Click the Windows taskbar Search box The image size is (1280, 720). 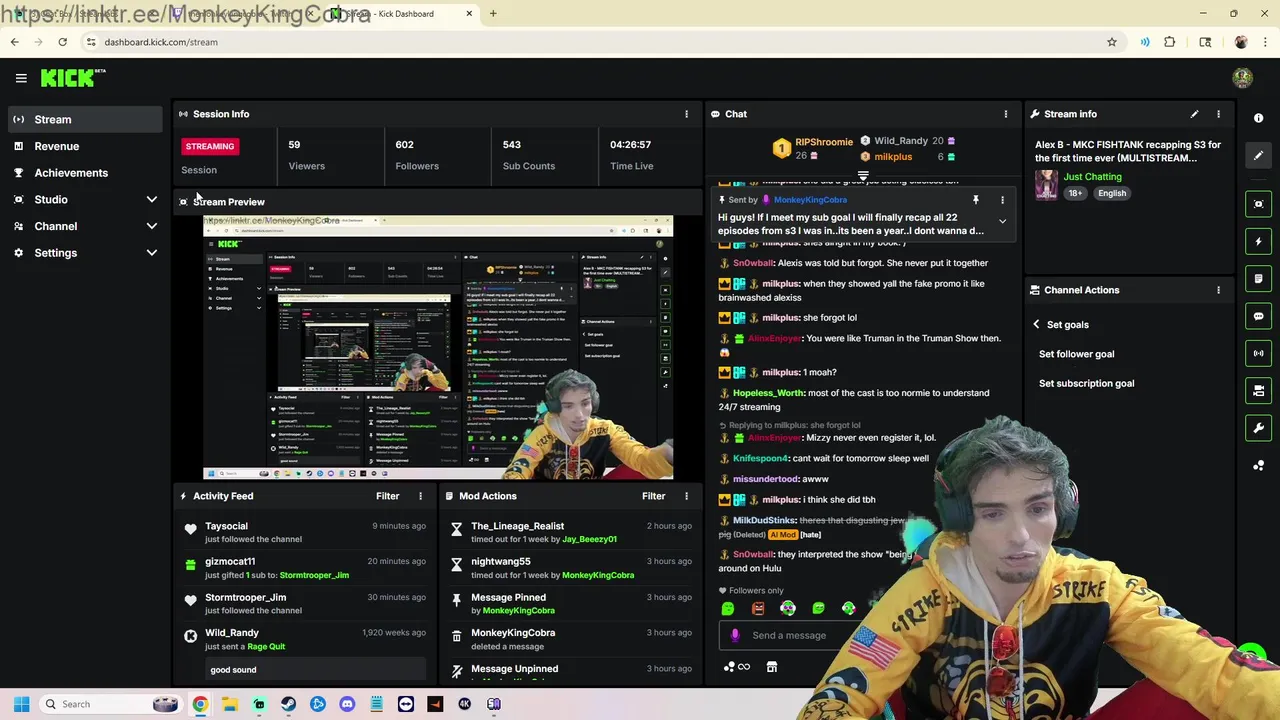point(110,704)
